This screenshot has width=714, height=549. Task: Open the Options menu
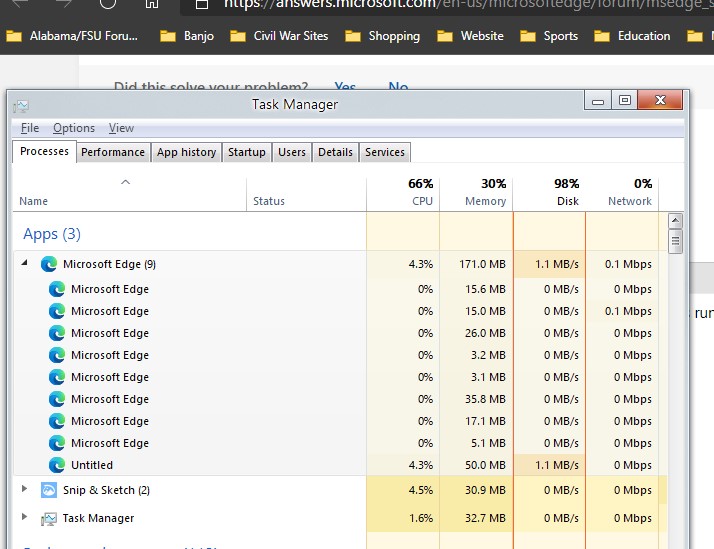(74, 128)
